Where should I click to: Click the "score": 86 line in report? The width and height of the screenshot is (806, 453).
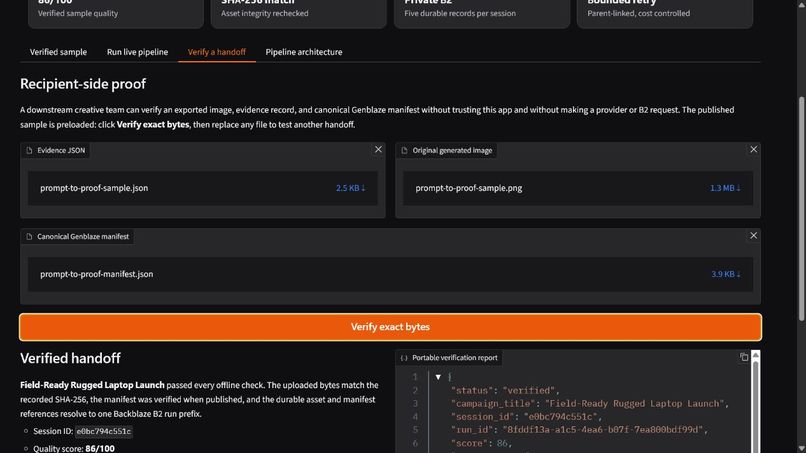482,443
